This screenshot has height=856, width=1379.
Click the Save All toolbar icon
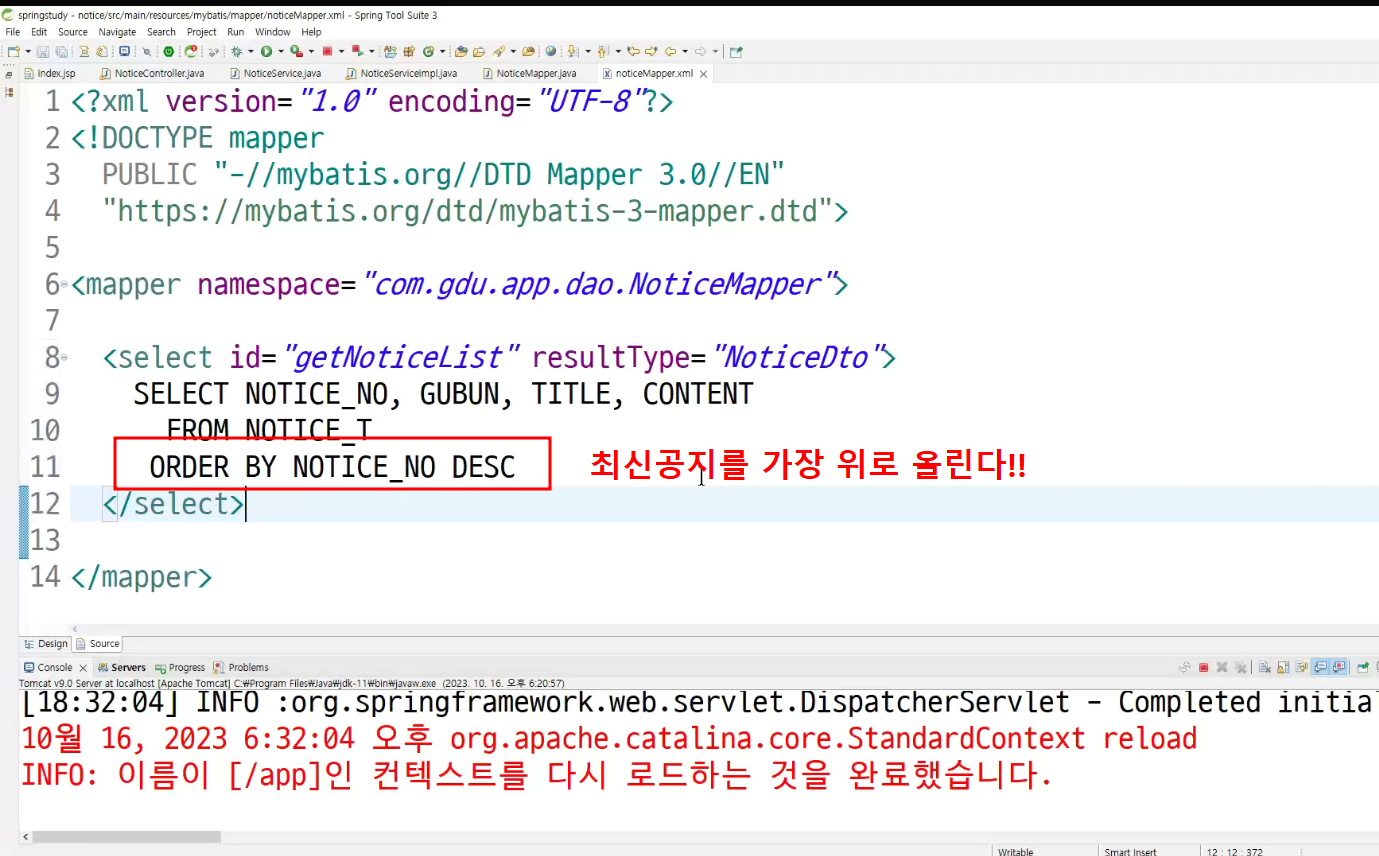(x=62, y=51)
